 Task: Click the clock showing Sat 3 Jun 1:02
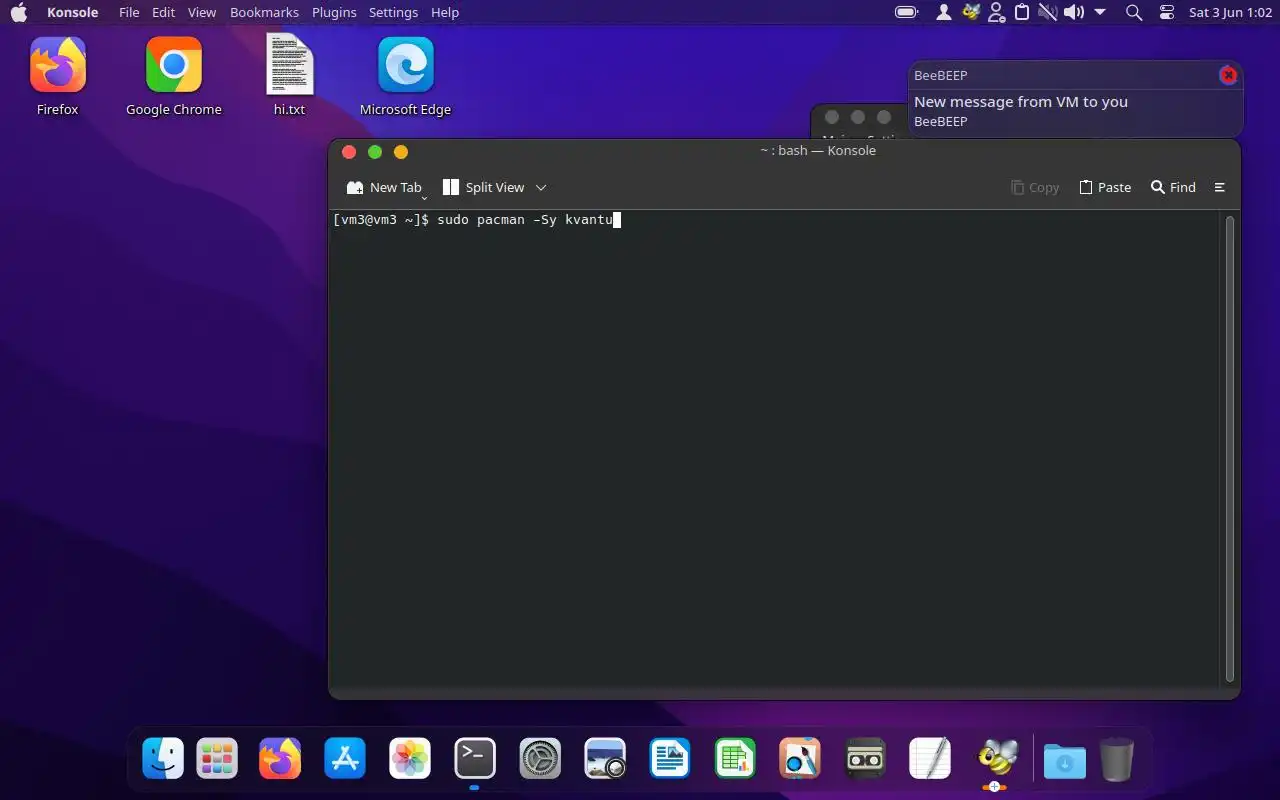tap(1230, 12)
